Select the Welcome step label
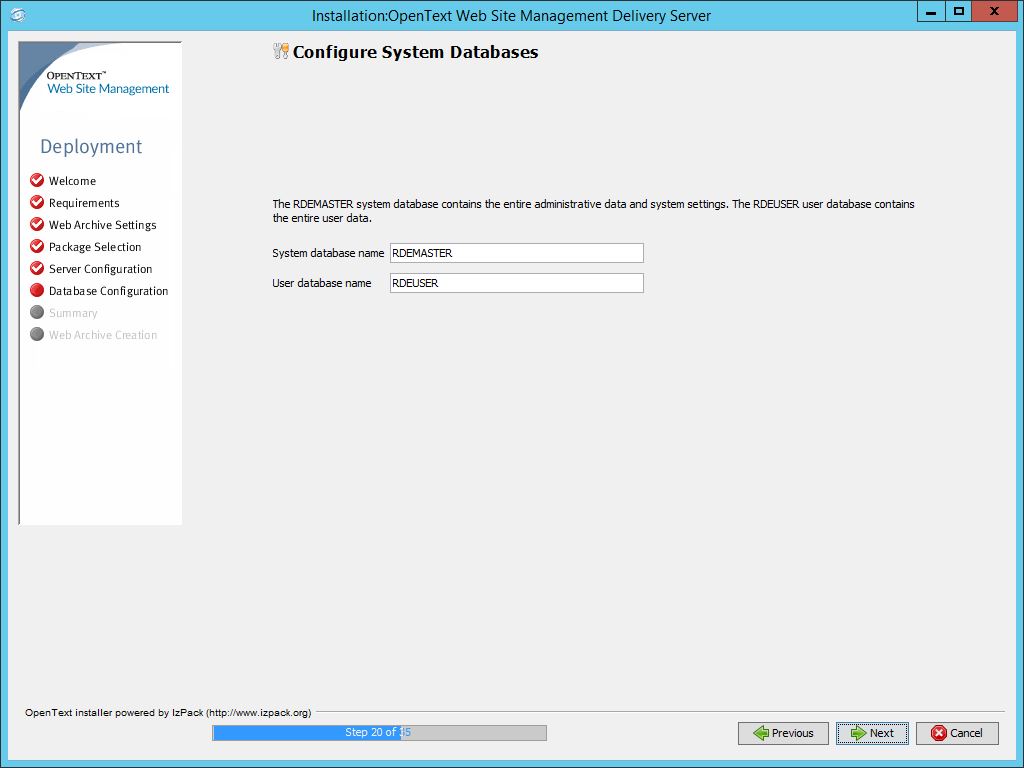 [x=72, y=181]
